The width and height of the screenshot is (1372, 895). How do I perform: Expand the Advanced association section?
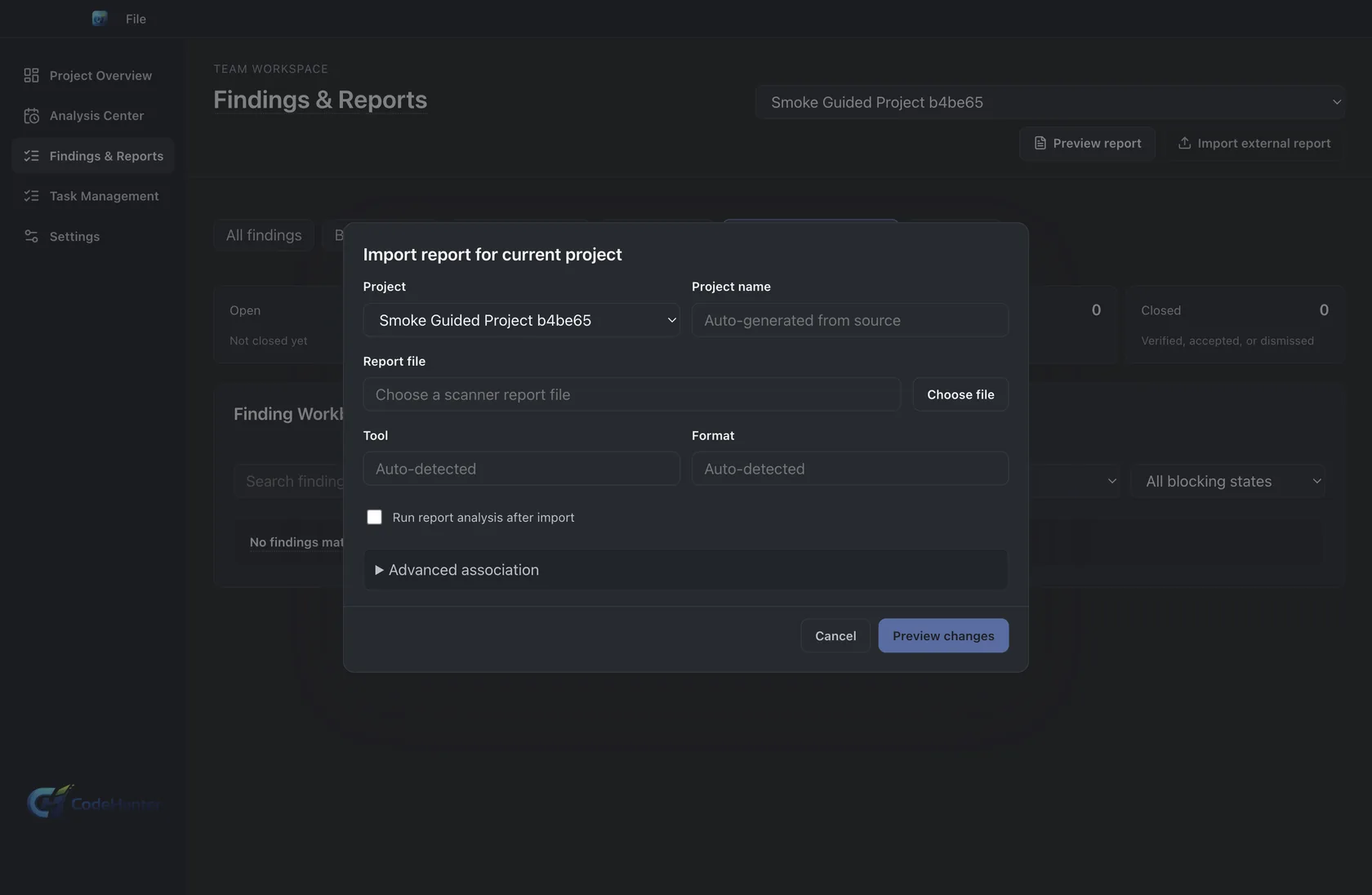point(685,570)
